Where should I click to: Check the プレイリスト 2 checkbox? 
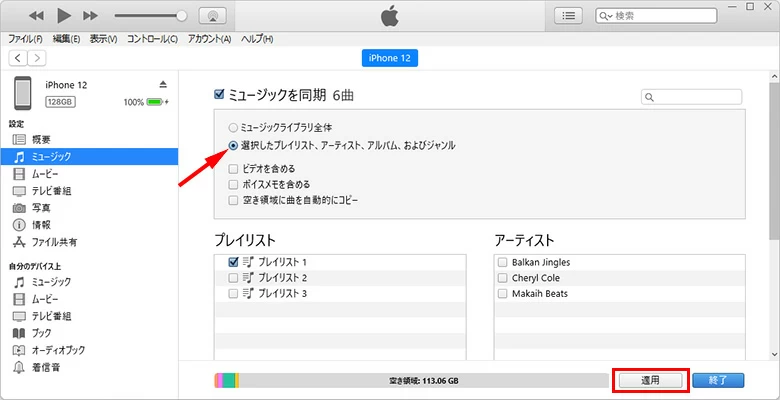[x=233, y=277]
